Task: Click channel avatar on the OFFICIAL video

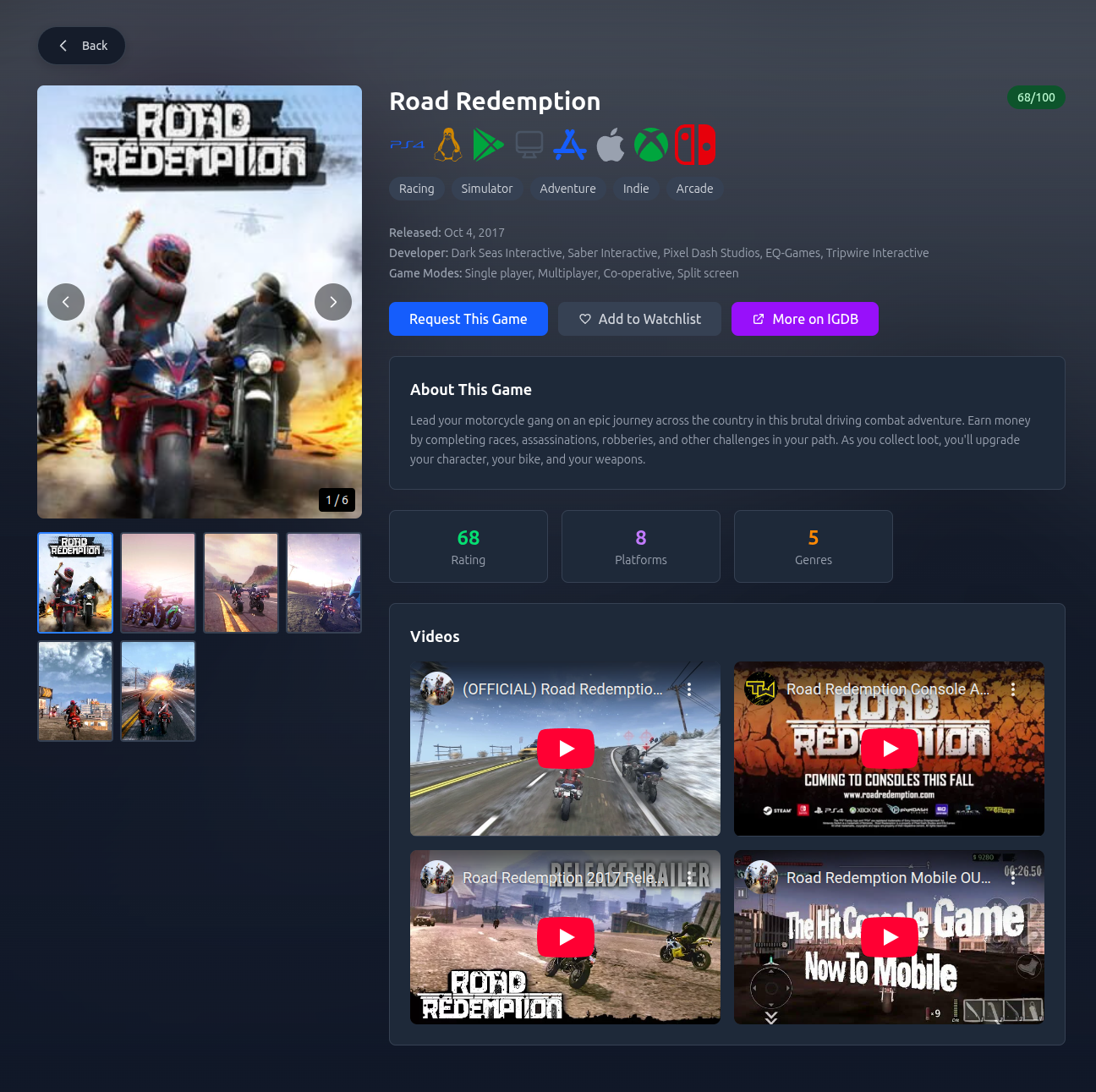Action: (x=437, y=689)
